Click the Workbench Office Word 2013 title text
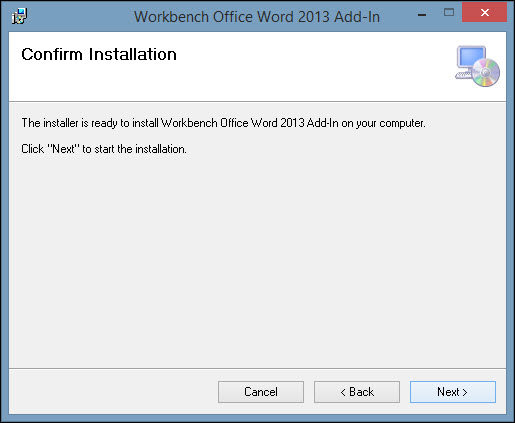Viewport: 515px width, 423px height. [257, 17]
